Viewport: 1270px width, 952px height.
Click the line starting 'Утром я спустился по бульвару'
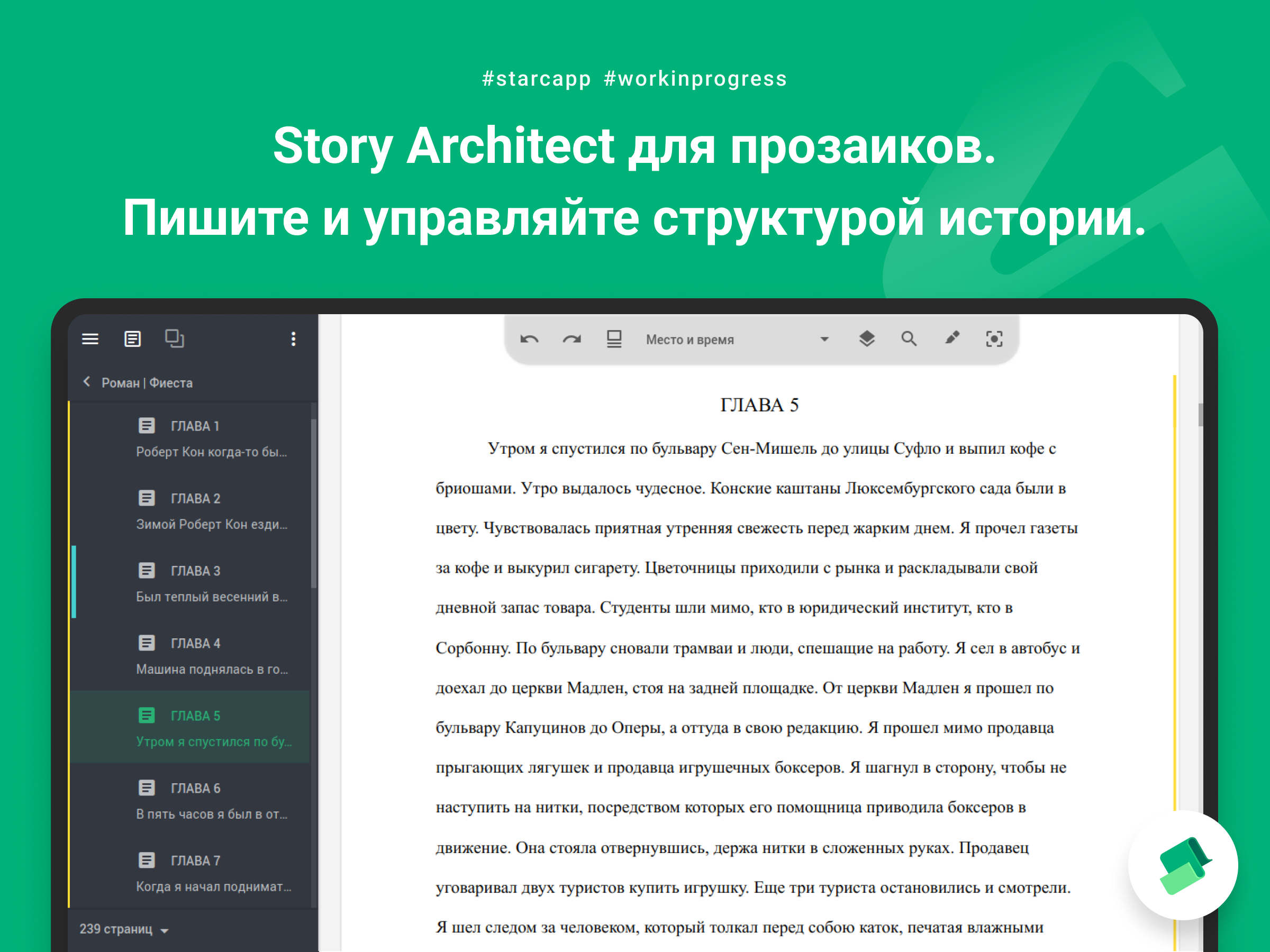[x=772, y=448]
